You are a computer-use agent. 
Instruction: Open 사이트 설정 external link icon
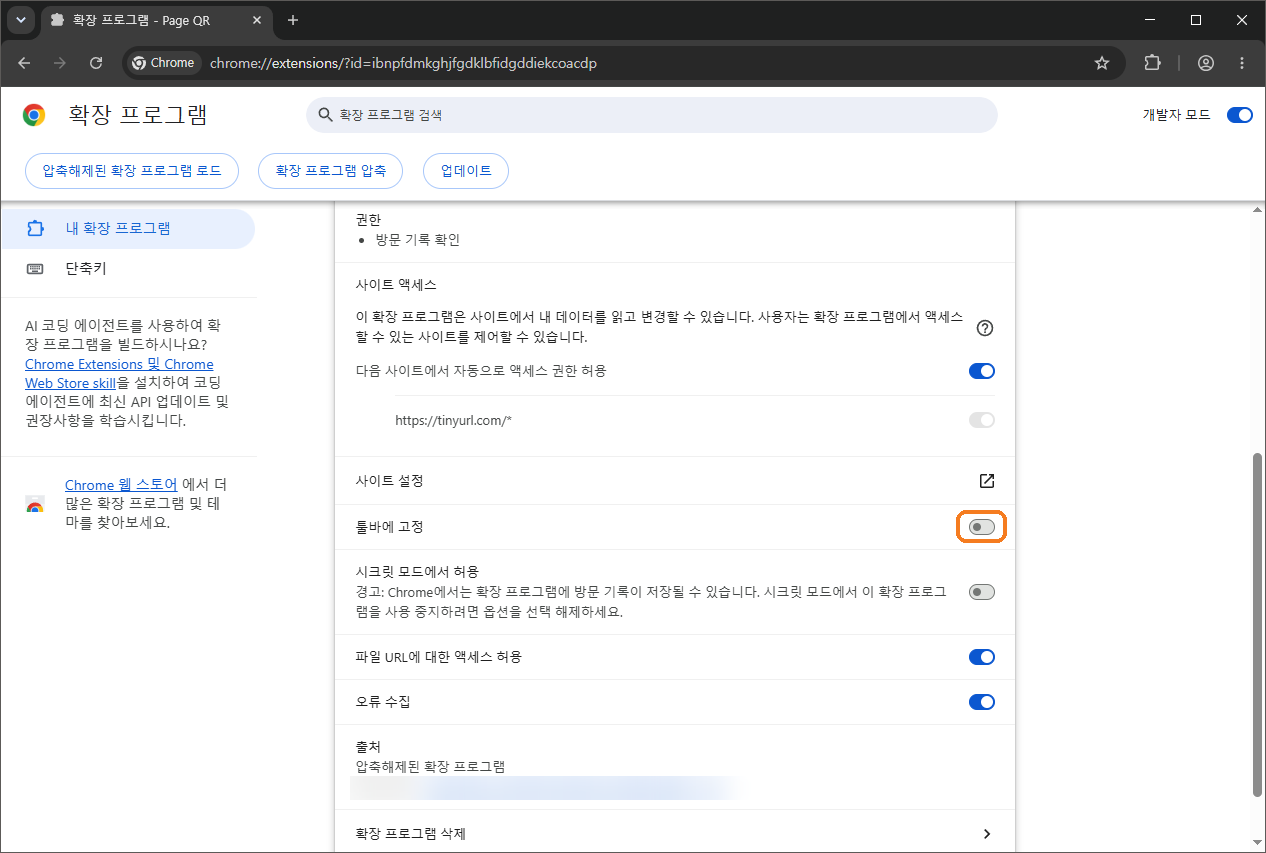987,481
